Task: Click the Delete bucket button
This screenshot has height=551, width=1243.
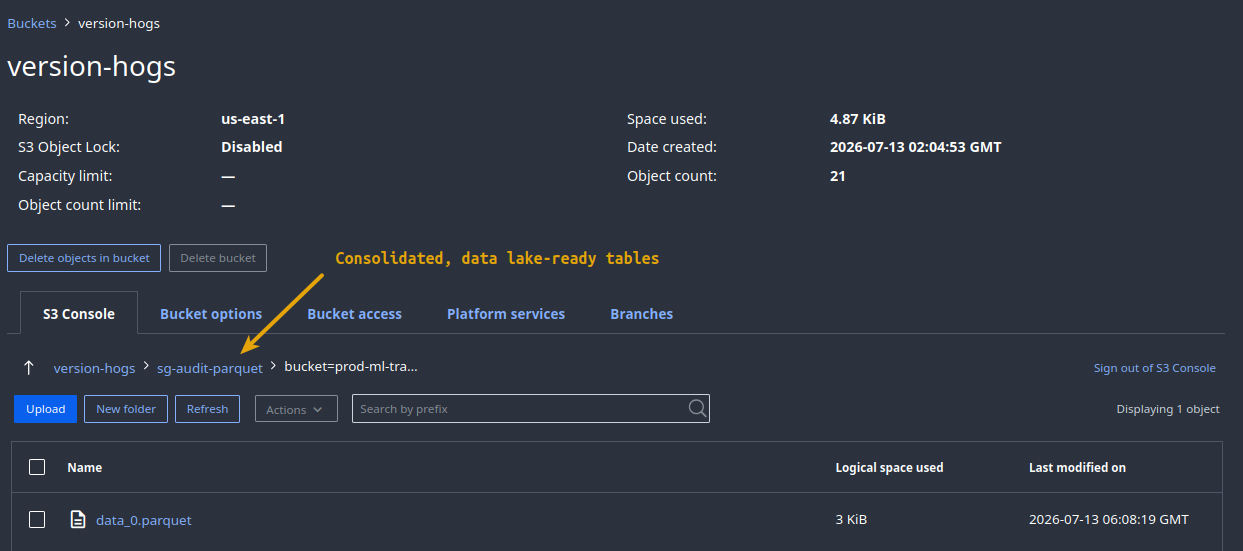Action: (218, 258)
